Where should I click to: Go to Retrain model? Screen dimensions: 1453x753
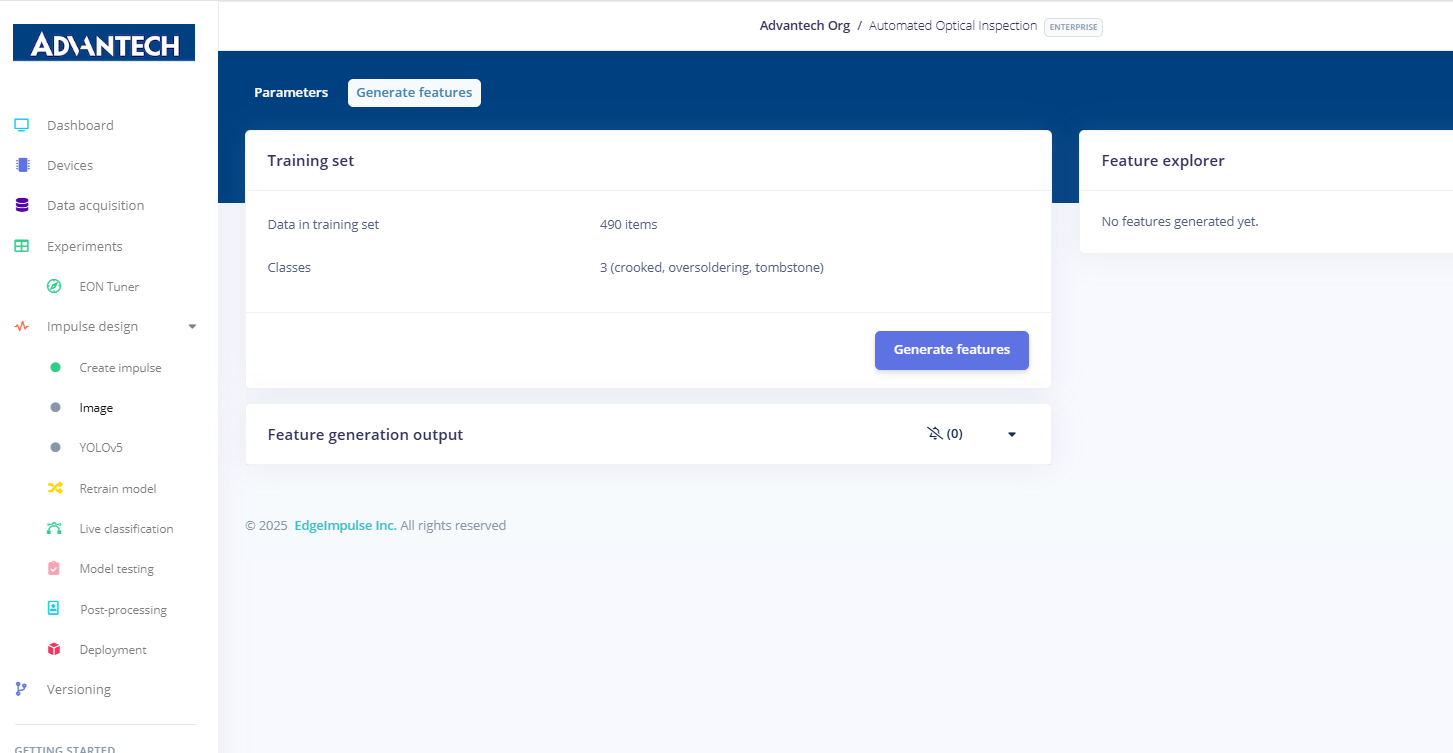tap(118, 488)
